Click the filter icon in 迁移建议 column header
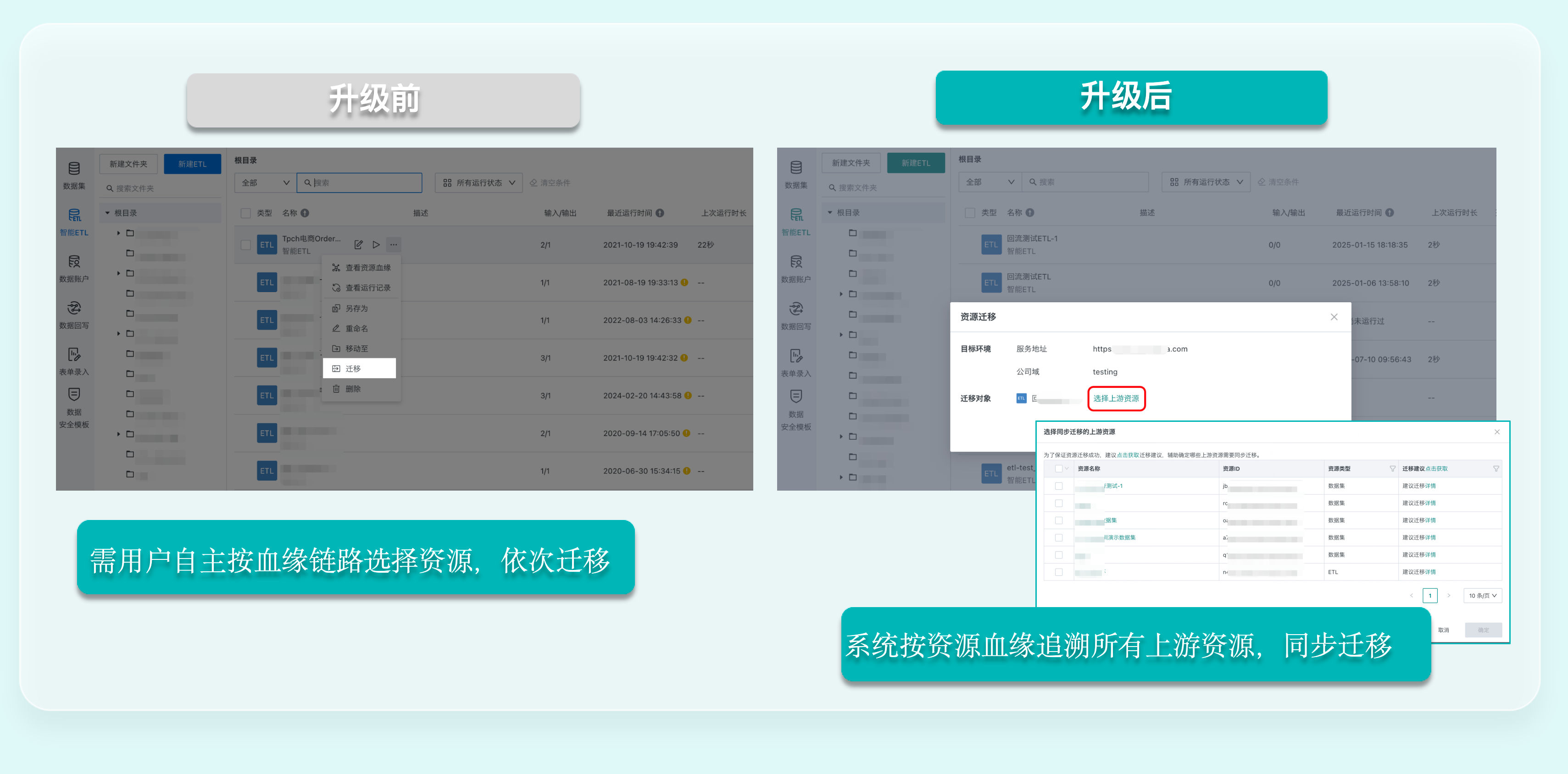Screen dimensions: 1568x774 coord(1496,469)
